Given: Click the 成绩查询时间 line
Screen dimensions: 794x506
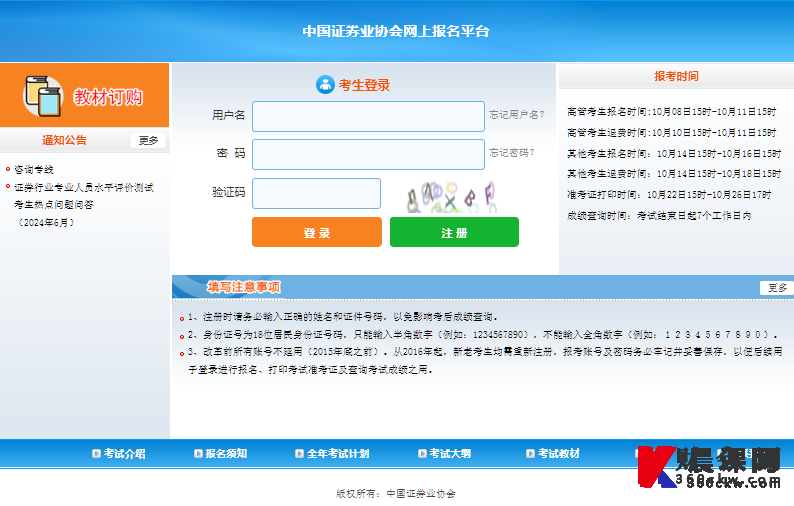Looking at the screenshot, I should pyautogui.click(x=659, y=216).
